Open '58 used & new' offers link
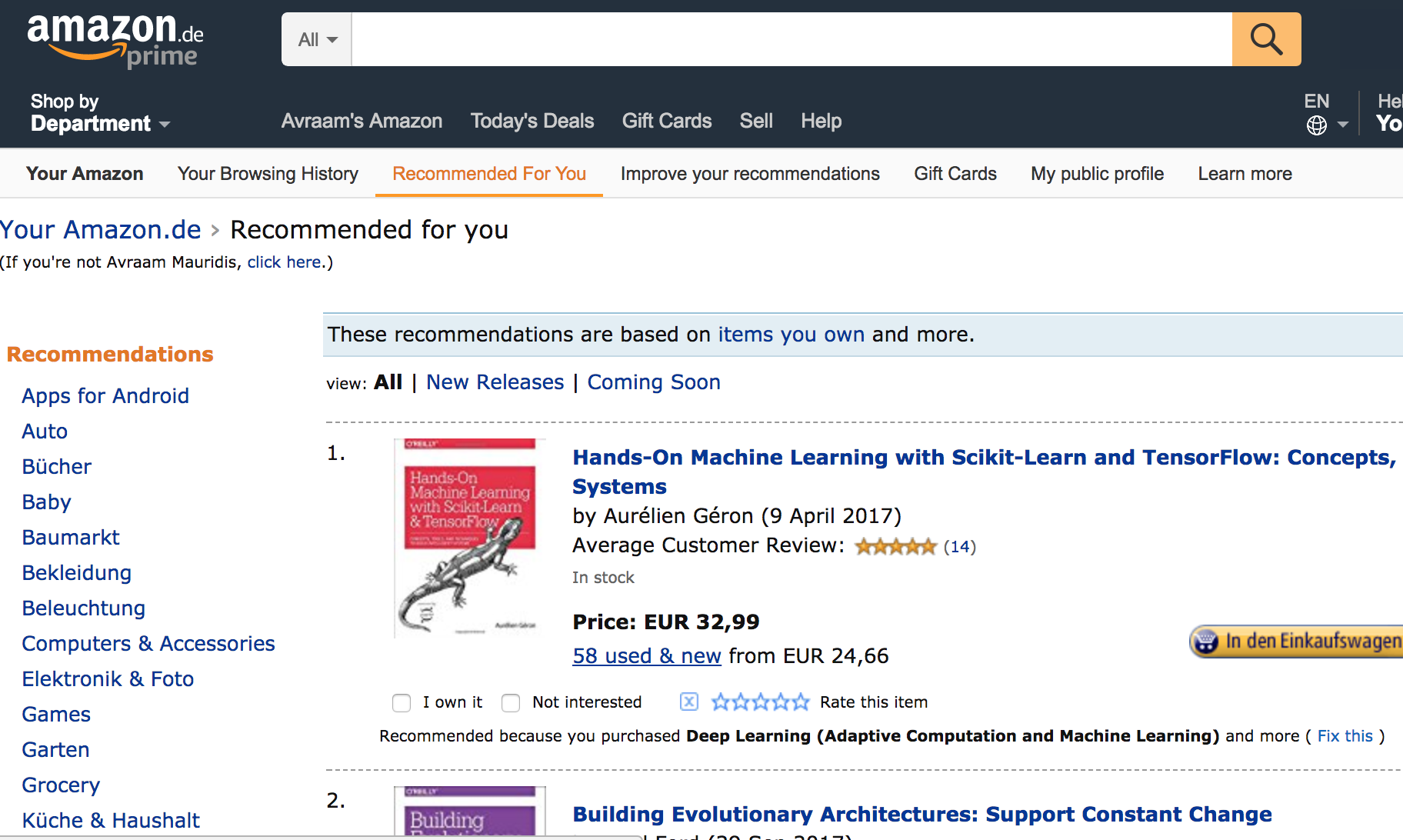The height and width of the screenshot is (840, 1403). (647, 656)
